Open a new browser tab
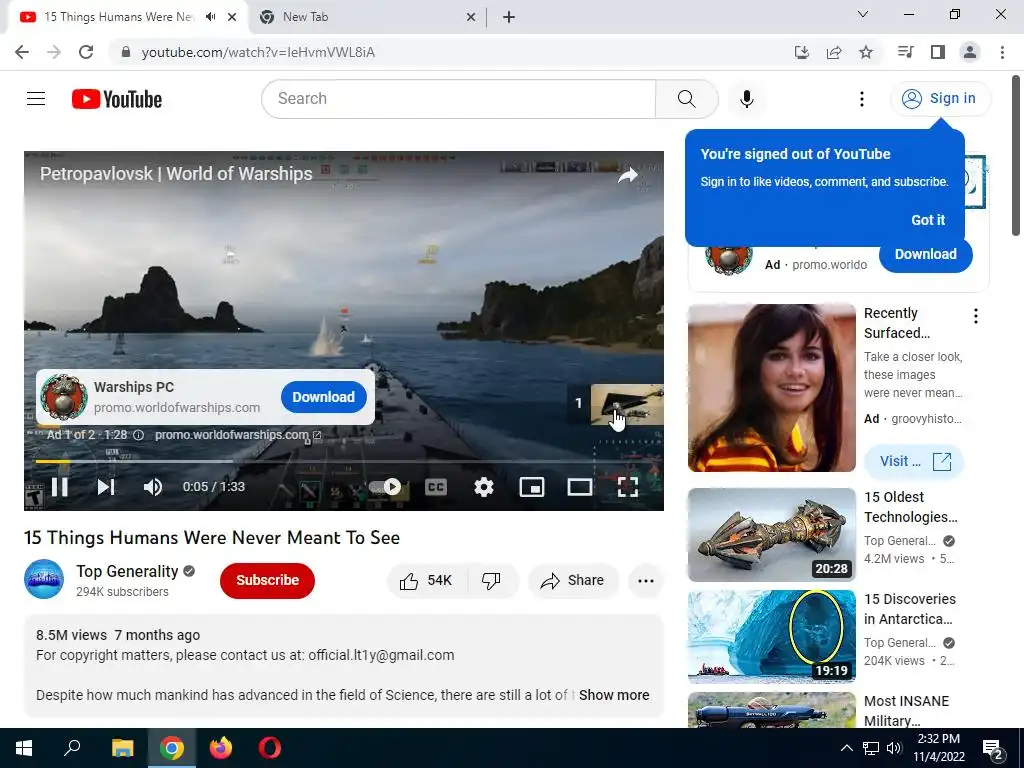This screenshot has width=1024, height=768. [509, 17]
